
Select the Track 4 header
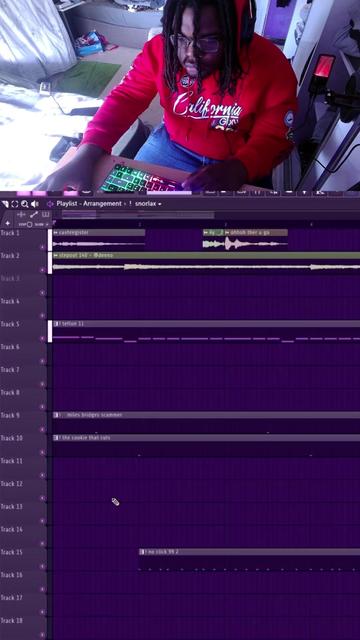(23, 308)
